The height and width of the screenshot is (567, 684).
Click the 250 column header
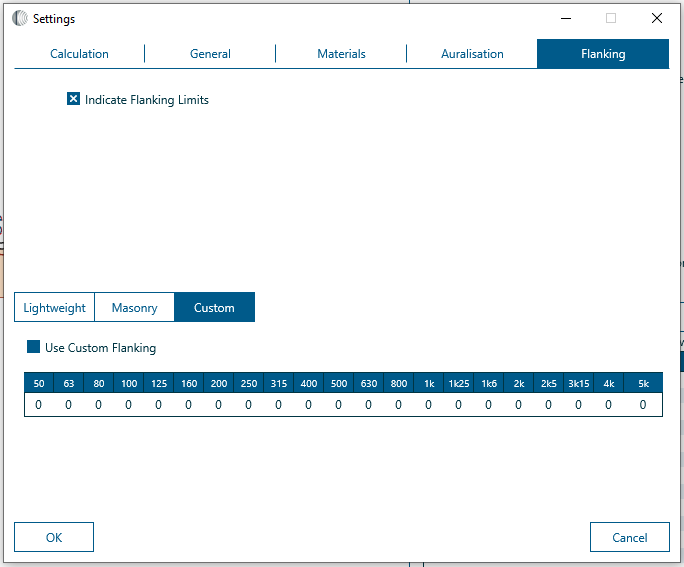pos(249,383)
